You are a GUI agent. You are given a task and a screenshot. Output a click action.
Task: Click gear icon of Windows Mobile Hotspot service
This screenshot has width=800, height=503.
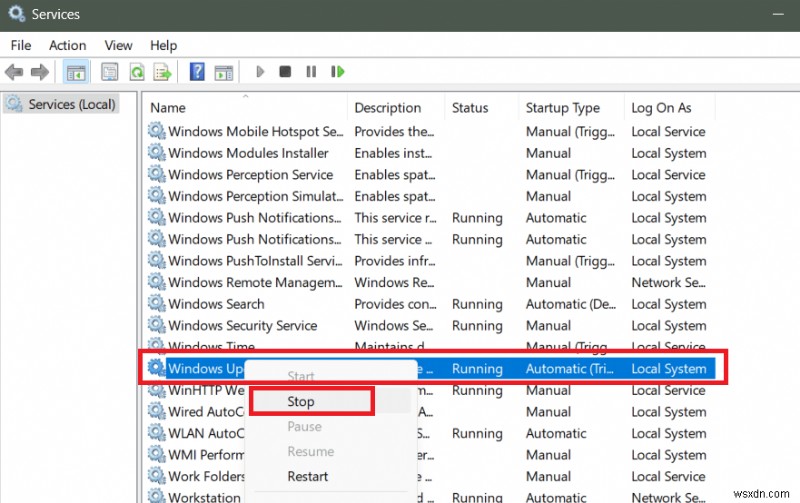click(x=157, y=131)
